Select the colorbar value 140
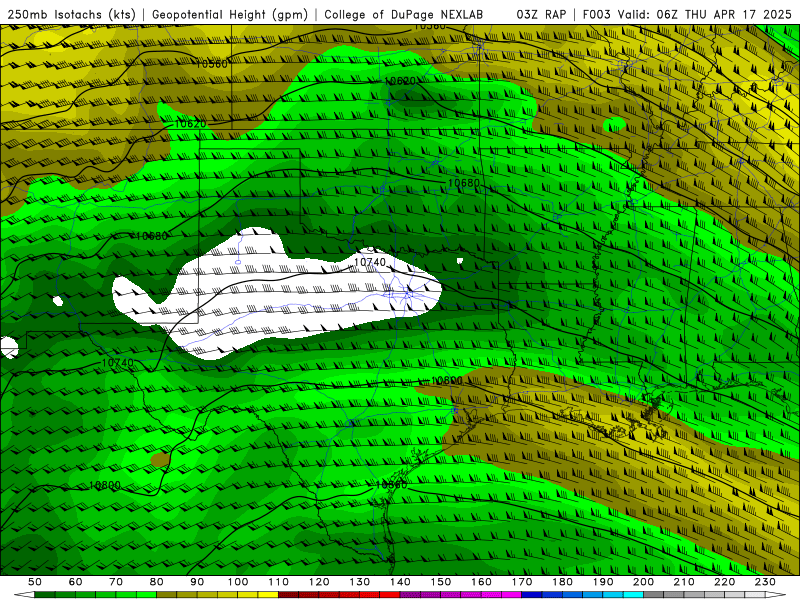 point(400,582)
